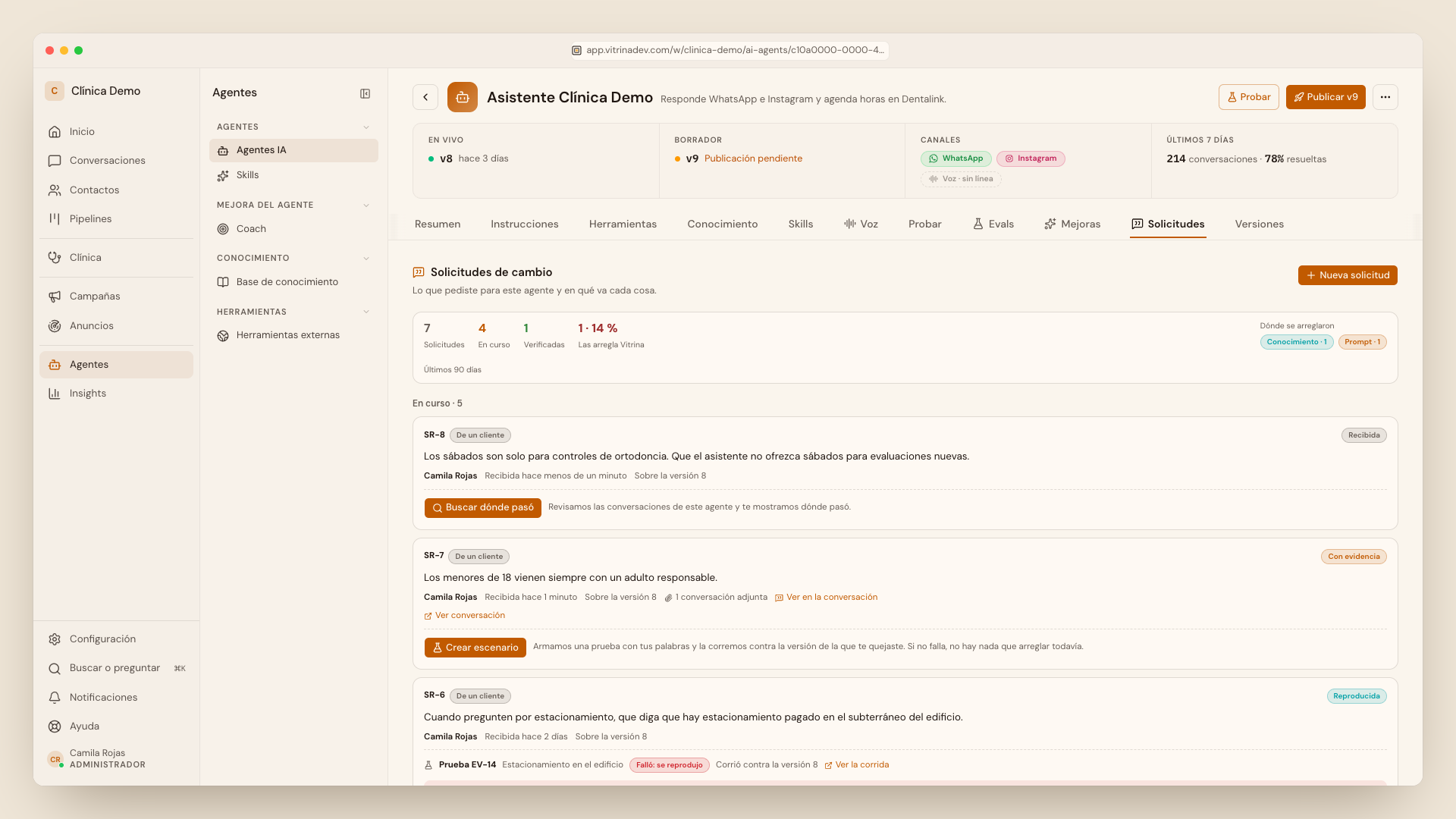Click Crear escenario on SR-7
The image size is (1456, 819).
click(475, 648)
